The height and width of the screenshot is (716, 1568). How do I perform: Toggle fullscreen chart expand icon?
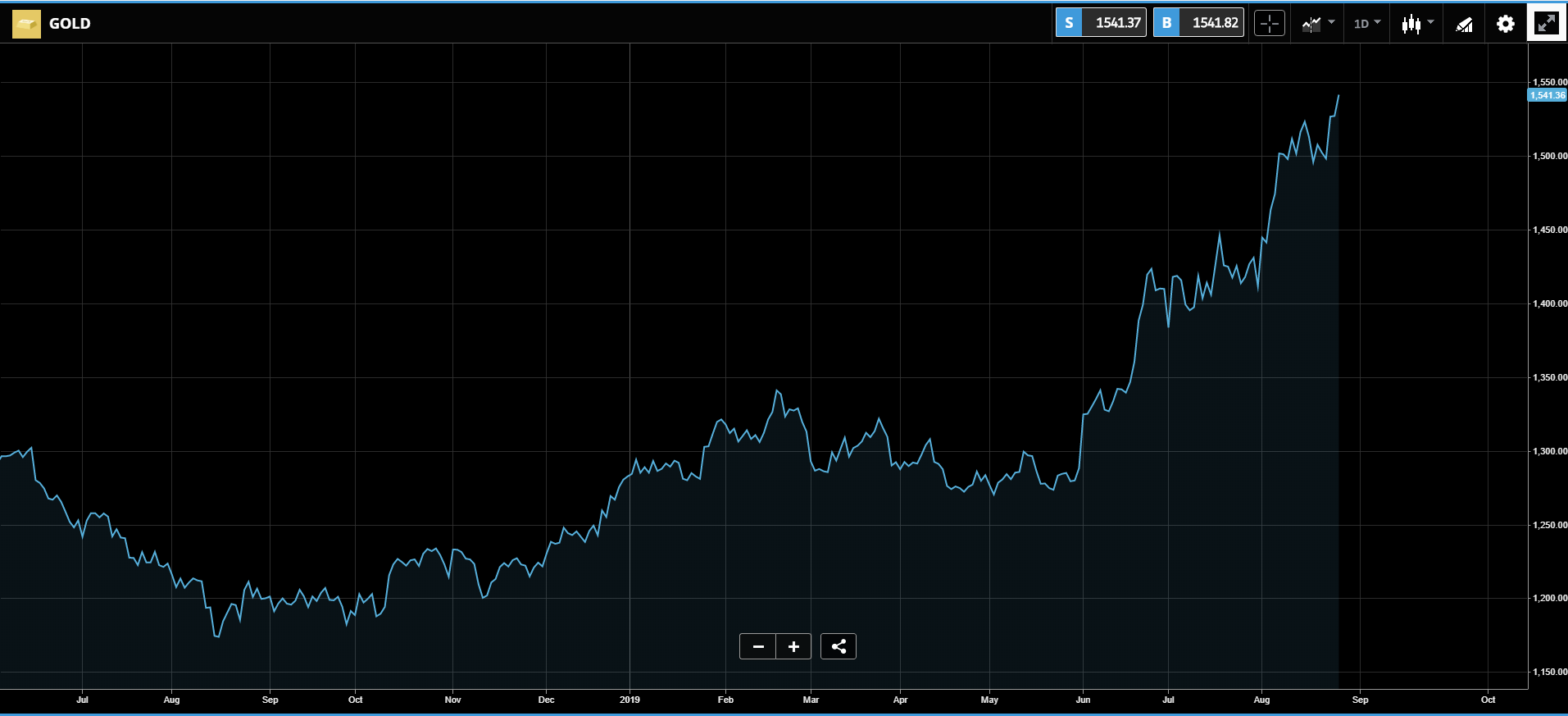click(1546, 23)
